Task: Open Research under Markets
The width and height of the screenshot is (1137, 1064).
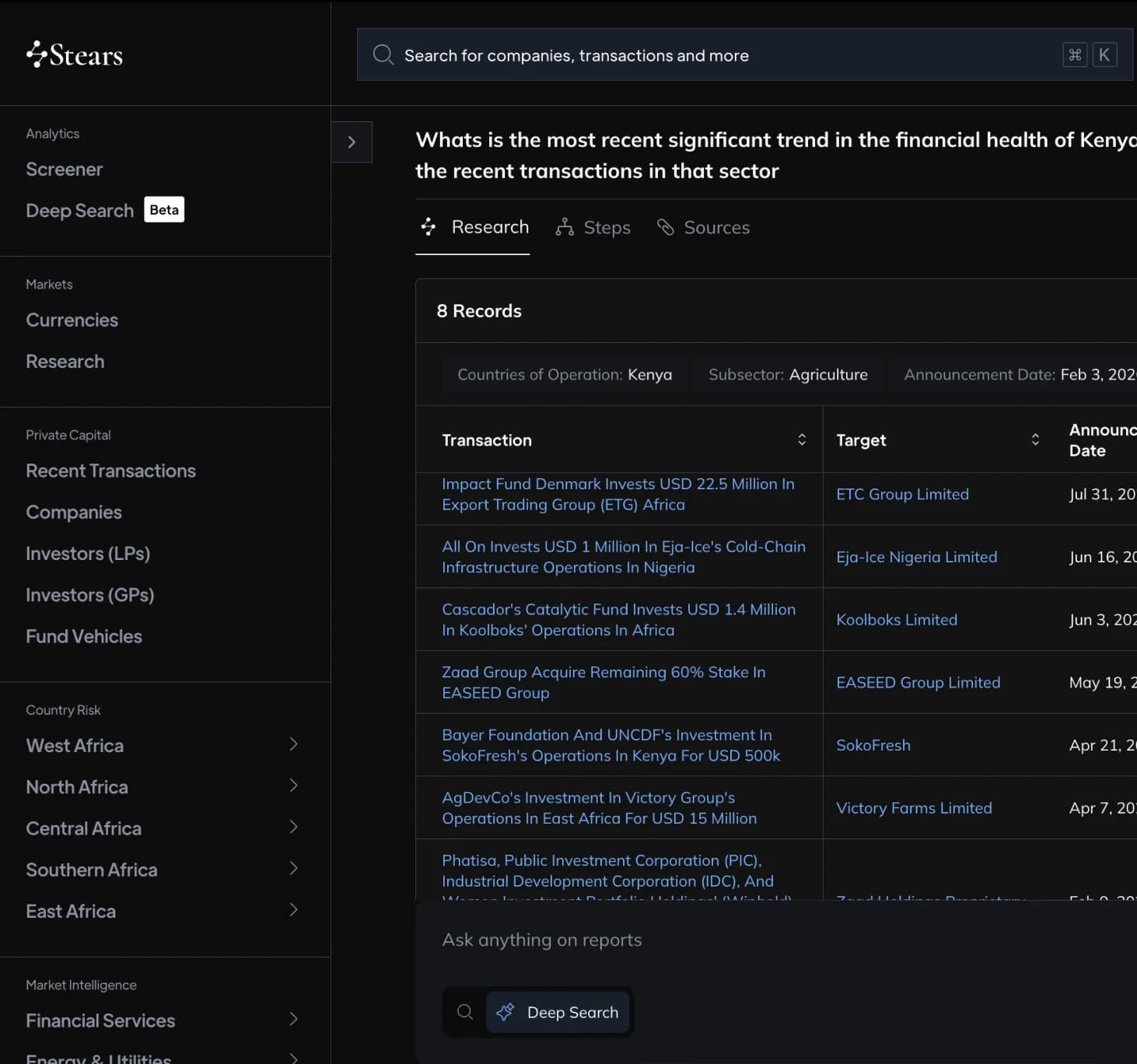Action: [65, 362]
